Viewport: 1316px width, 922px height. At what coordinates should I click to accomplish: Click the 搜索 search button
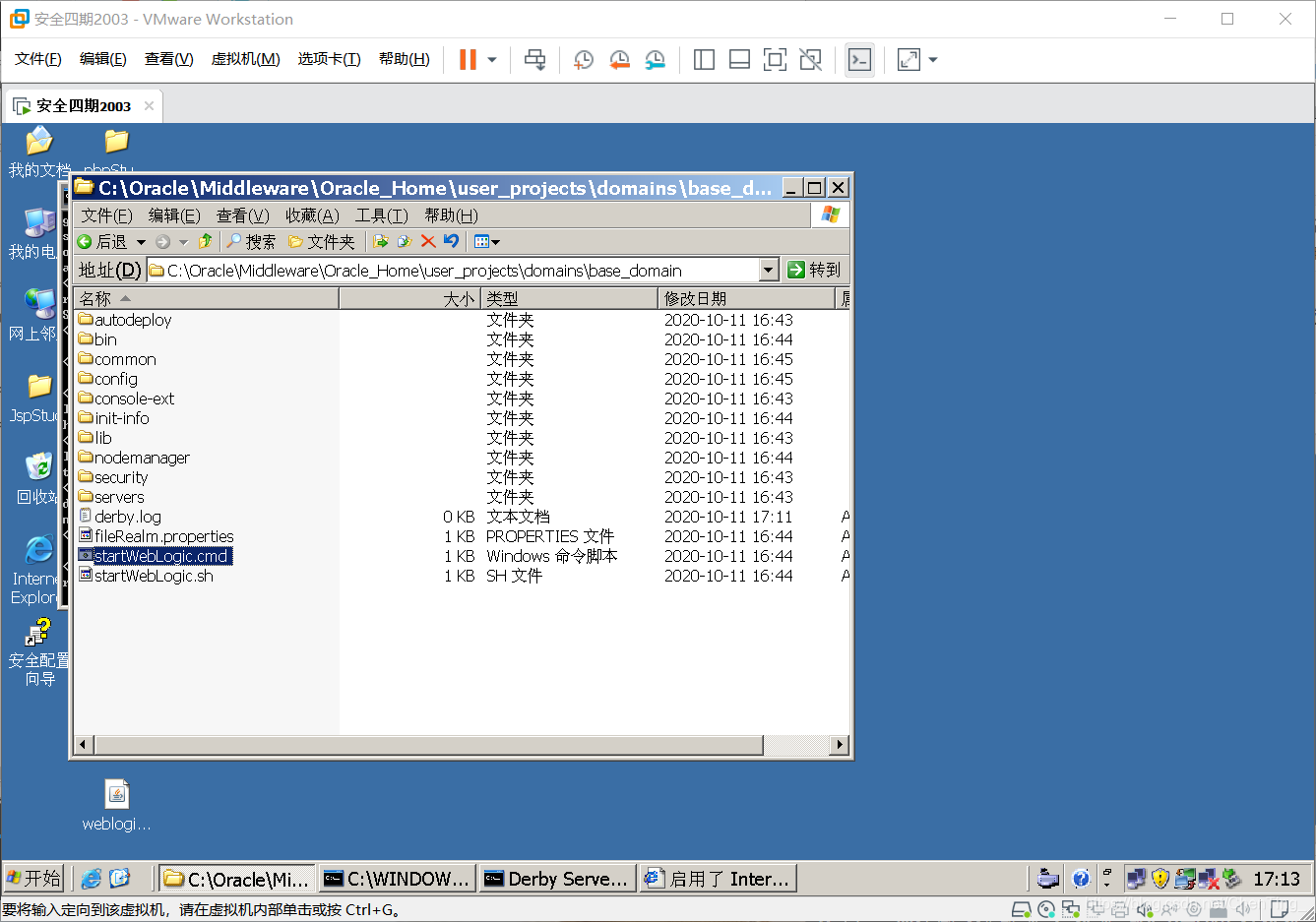251,241
